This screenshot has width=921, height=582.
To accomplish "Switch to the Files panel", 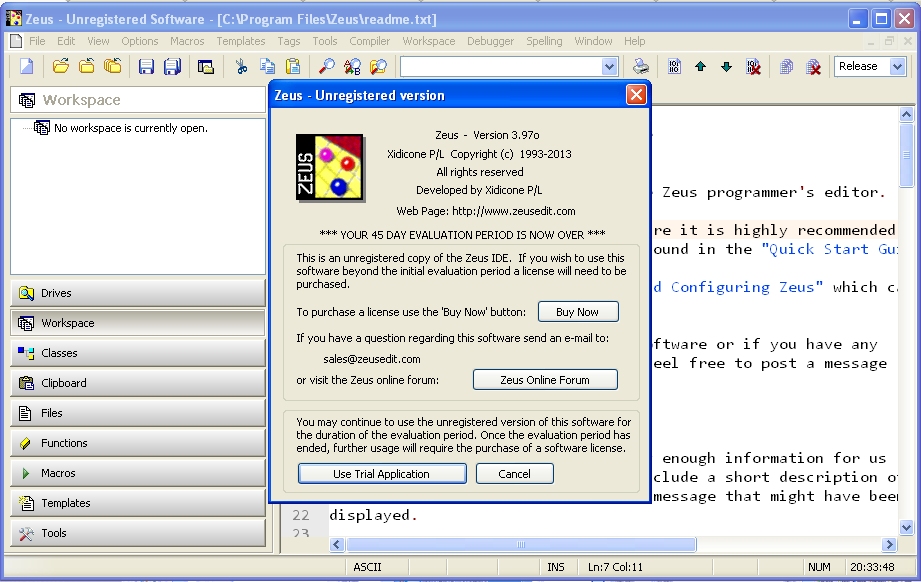I will coord(138,413).
